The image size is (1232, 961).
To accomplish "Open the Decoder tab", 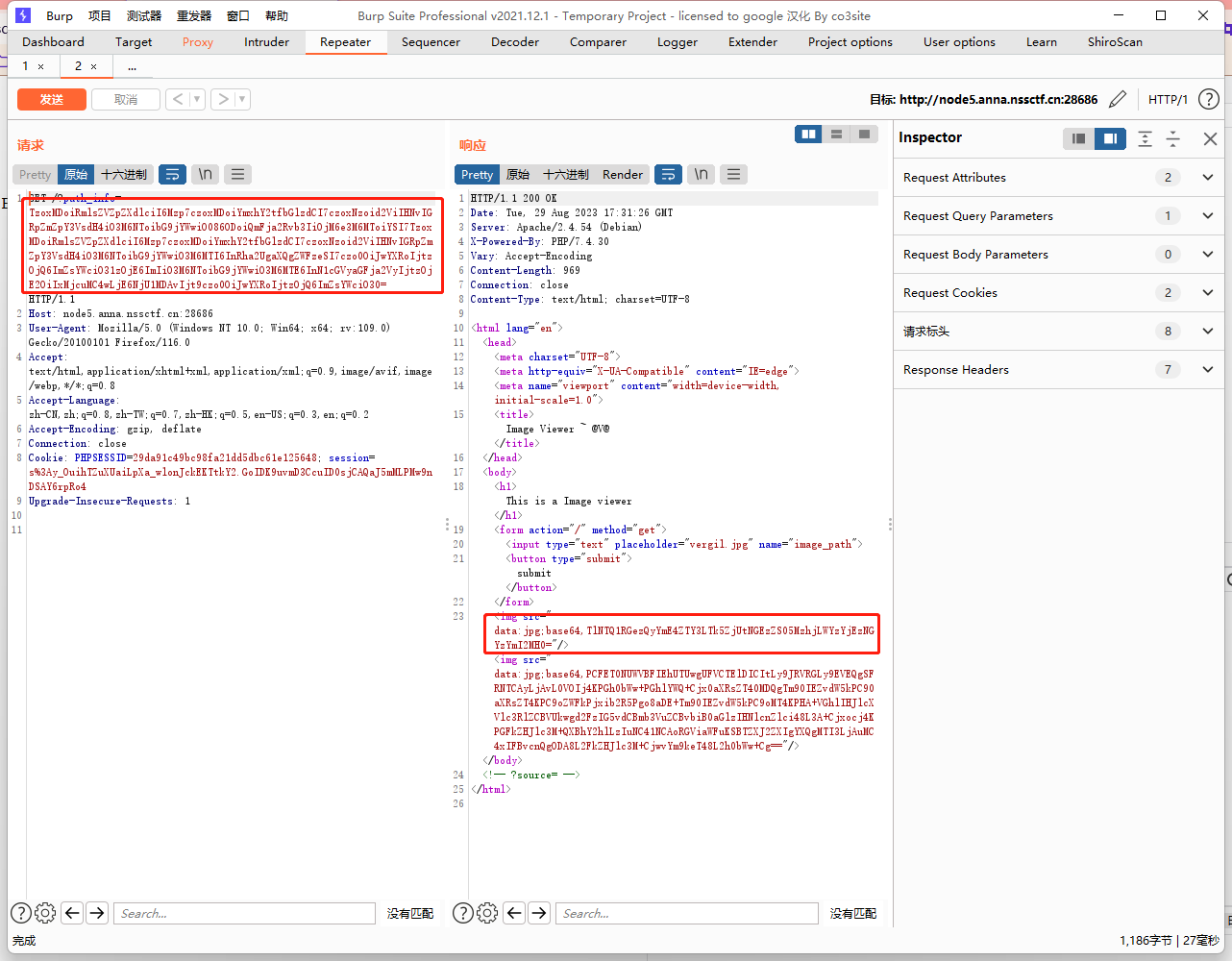I will pyautogui.click(x=515, y=42).
